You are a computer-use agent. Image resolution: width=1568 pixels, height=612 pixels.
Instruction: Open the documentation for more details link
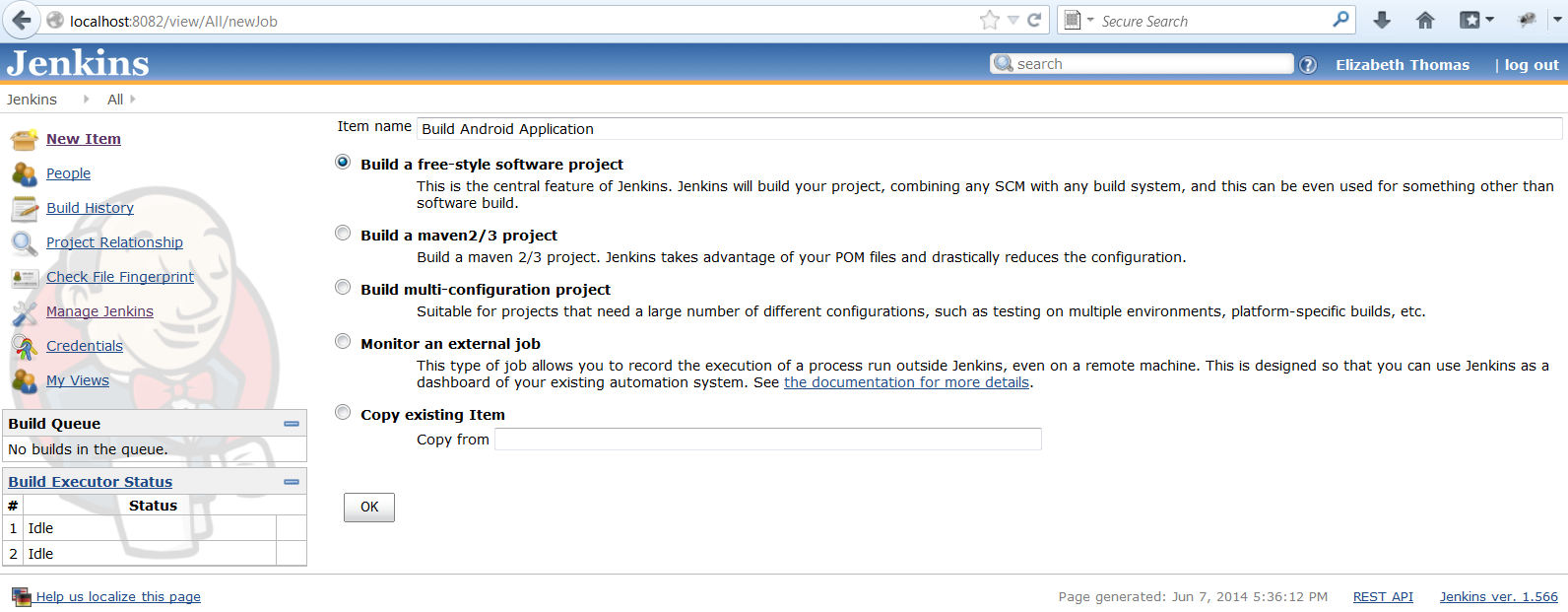pos(906,382)
